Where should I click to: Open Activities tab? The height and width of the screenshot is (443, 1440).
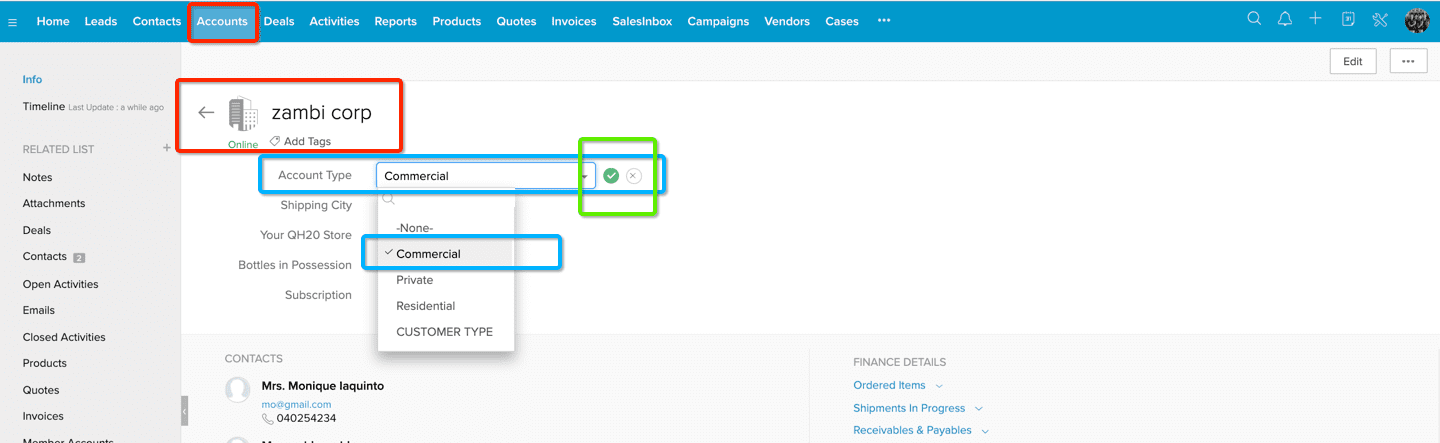(x=334, y=21)
